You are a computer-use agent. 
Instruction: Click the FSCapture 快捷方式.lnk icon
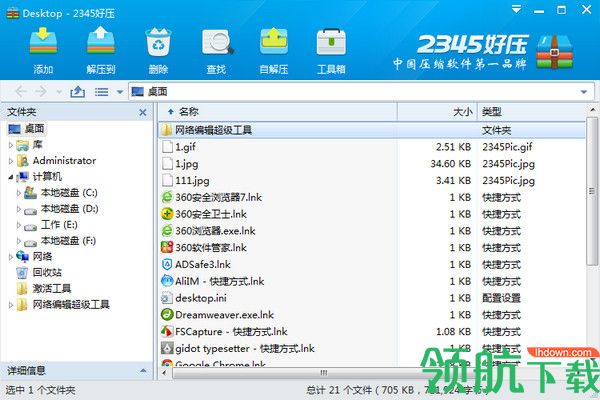tap(167, 332)
